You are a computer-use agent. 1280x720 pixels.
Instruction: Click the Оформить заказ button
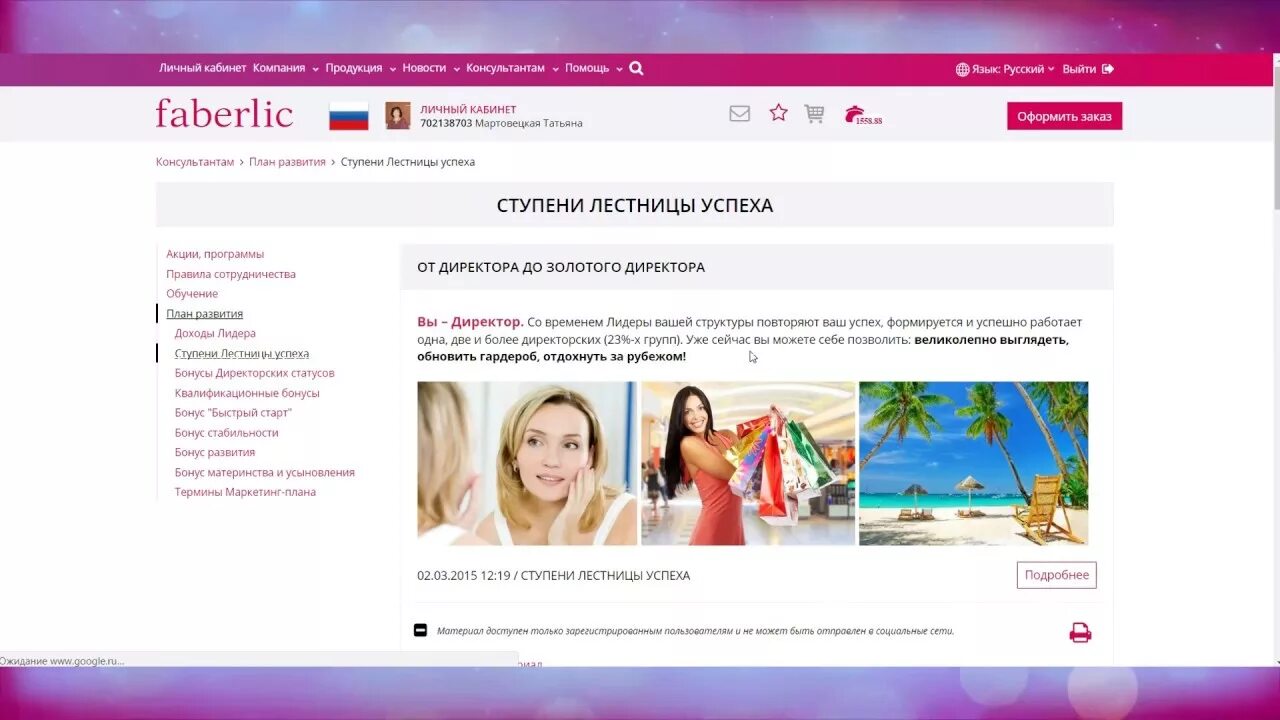coord(1064,116)
